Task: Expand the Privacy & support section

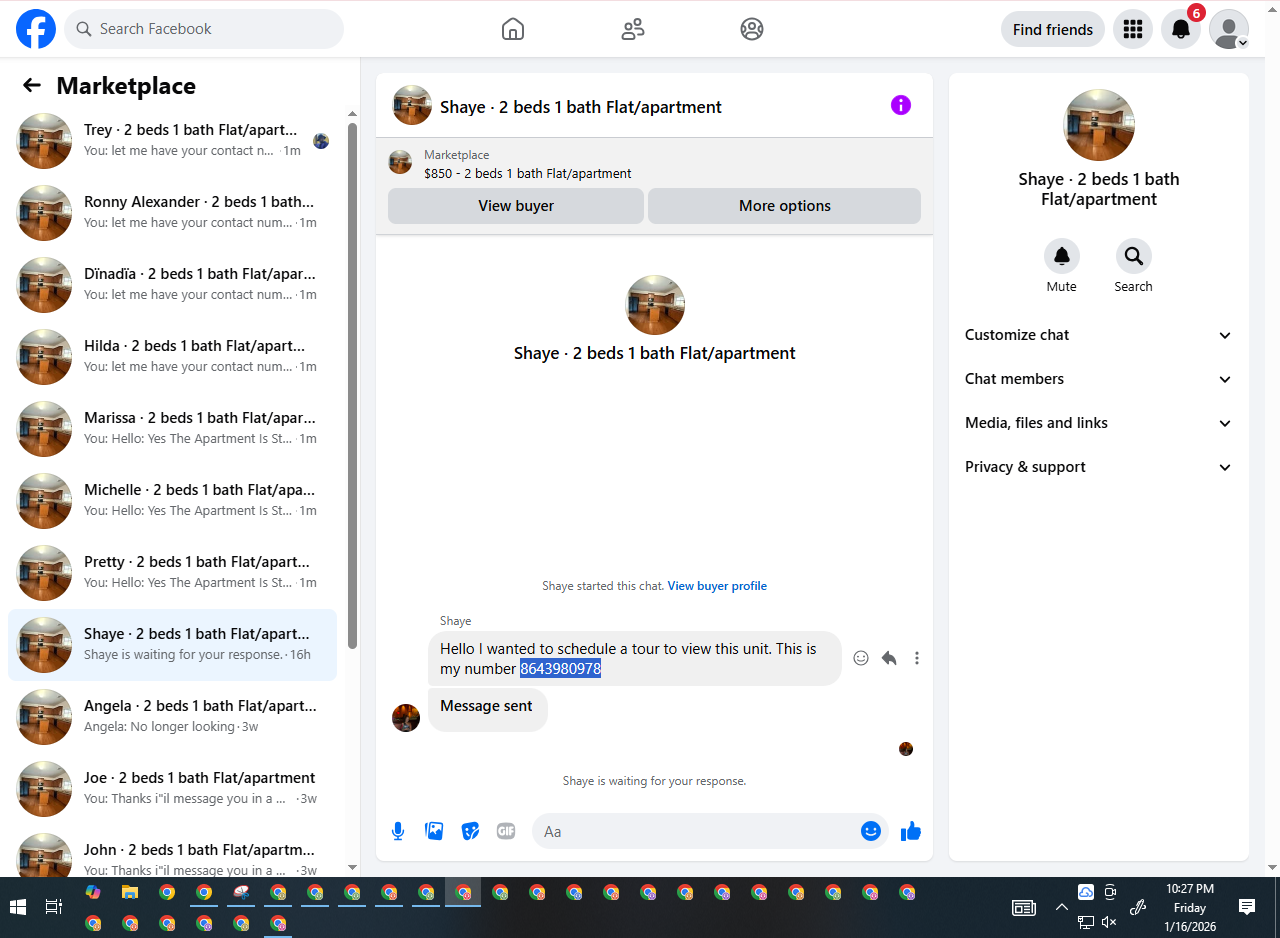Action: coord(1099,467)
